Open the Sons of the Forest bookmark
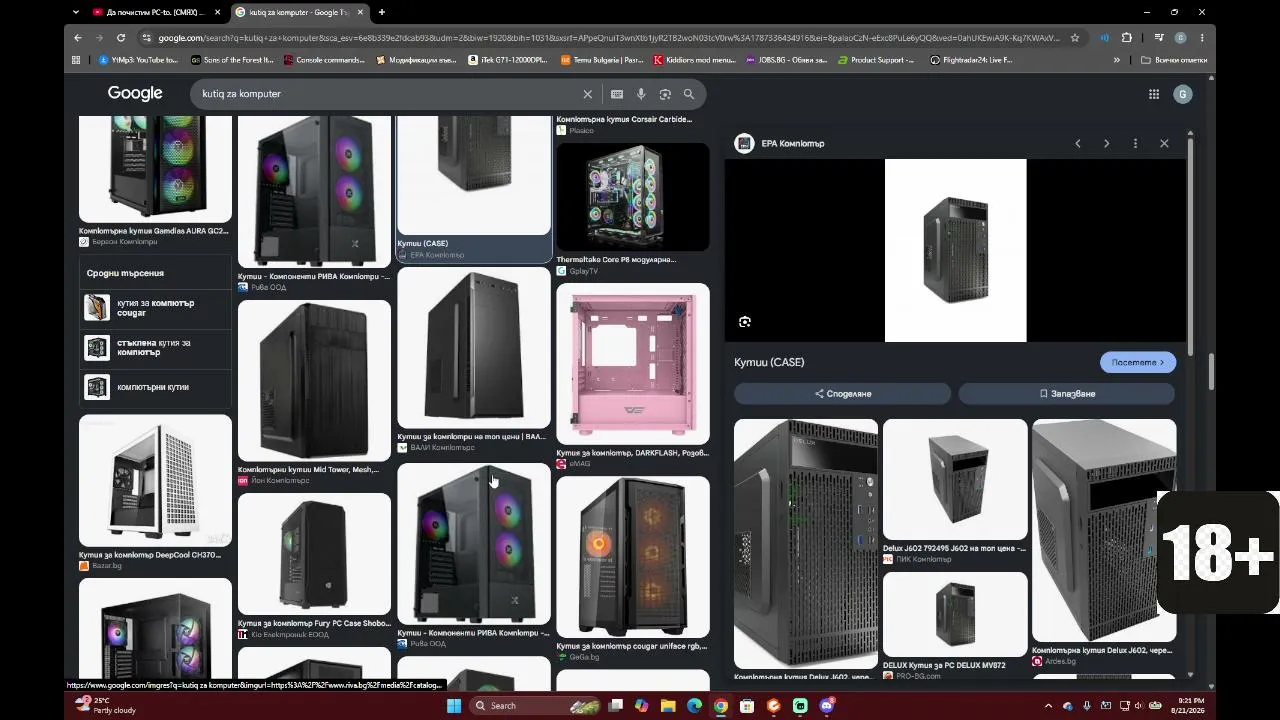 click(232, 60)
